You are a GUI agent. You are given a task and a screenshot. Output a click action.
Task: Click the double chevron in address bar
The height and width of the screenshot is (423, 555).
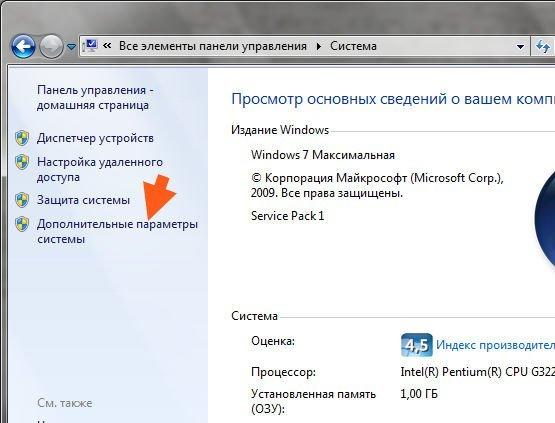coord(107,46)
